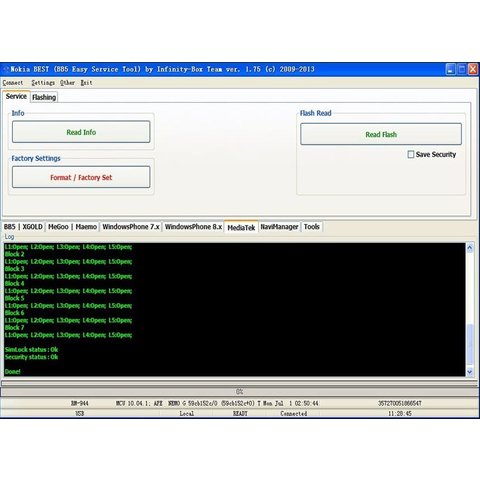This screenshot has height=480, width=480.
Task: Click the log scrollbar down arrow
Action: [470, 372]
